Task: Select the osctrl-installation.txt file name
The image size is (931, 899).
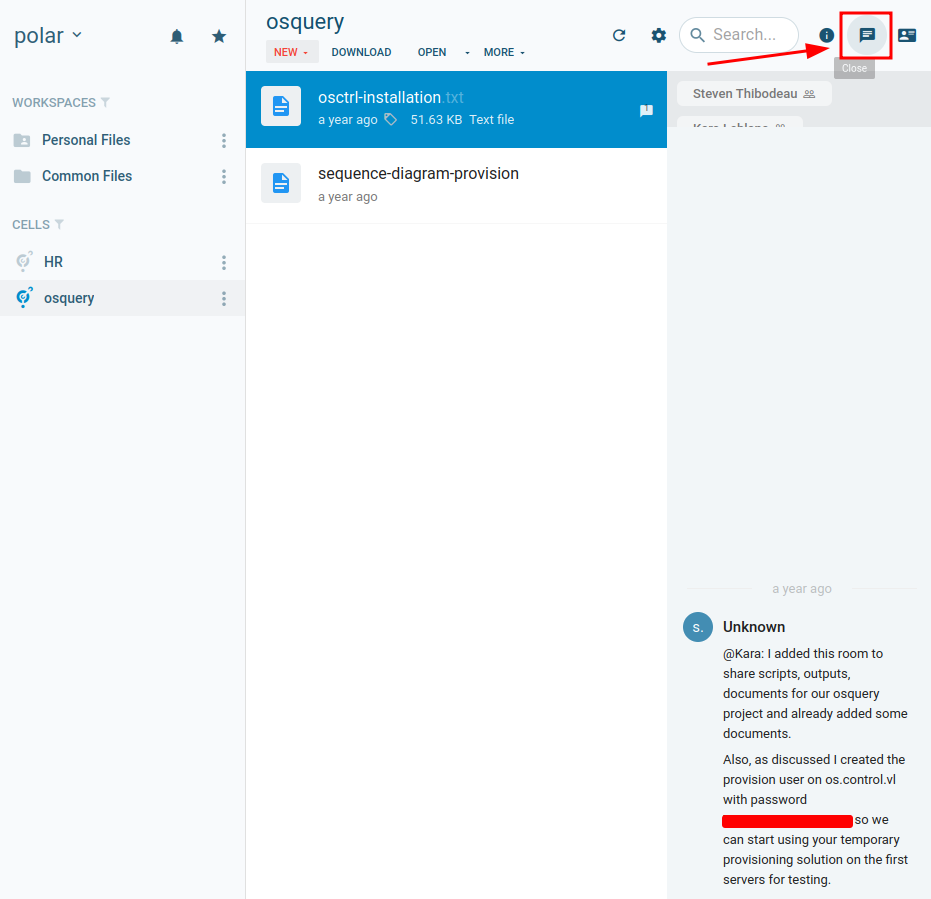Action: coord(391,97)
